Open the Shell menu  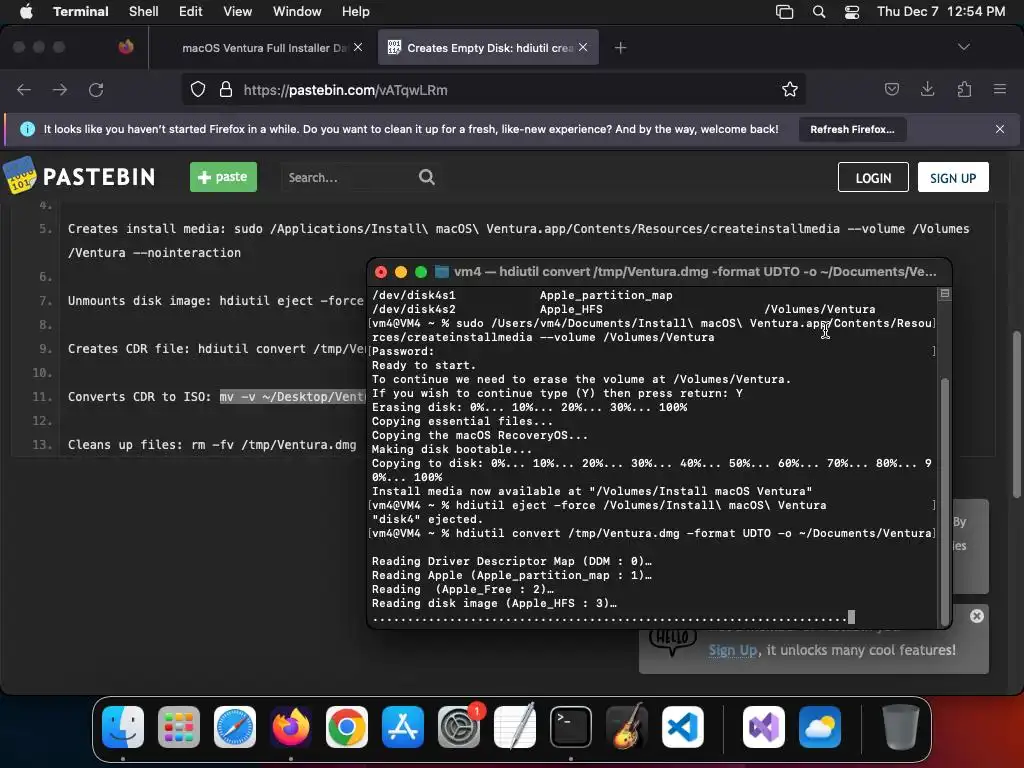[144, 11]
